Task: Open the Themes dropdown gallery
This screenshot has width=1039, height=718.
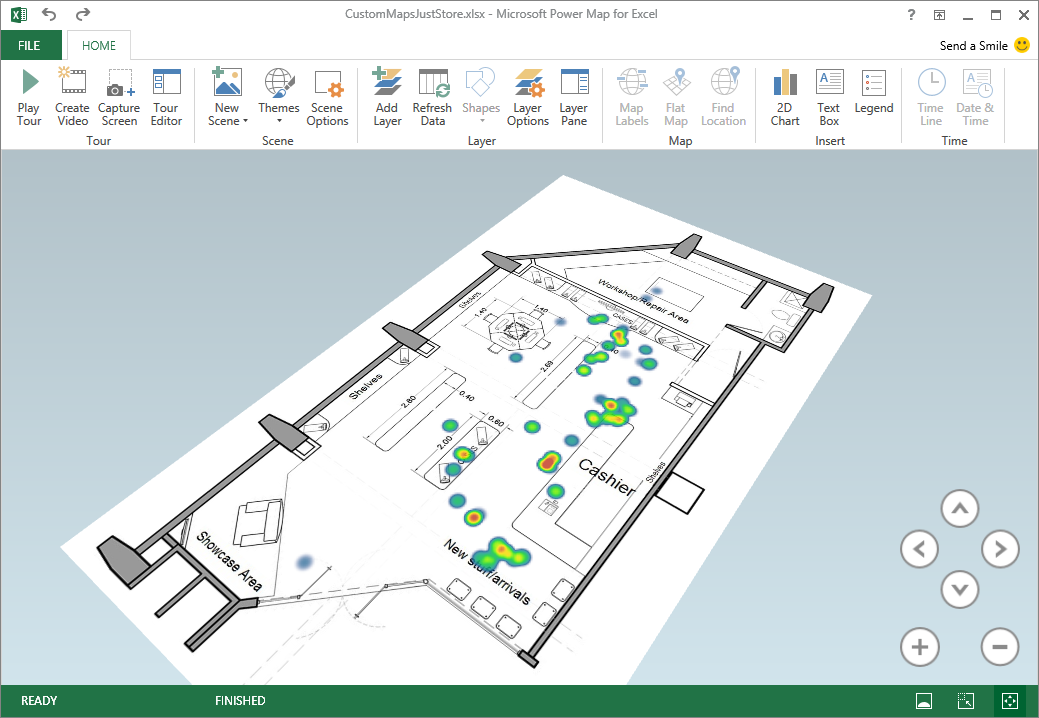Action: point(278,121)
